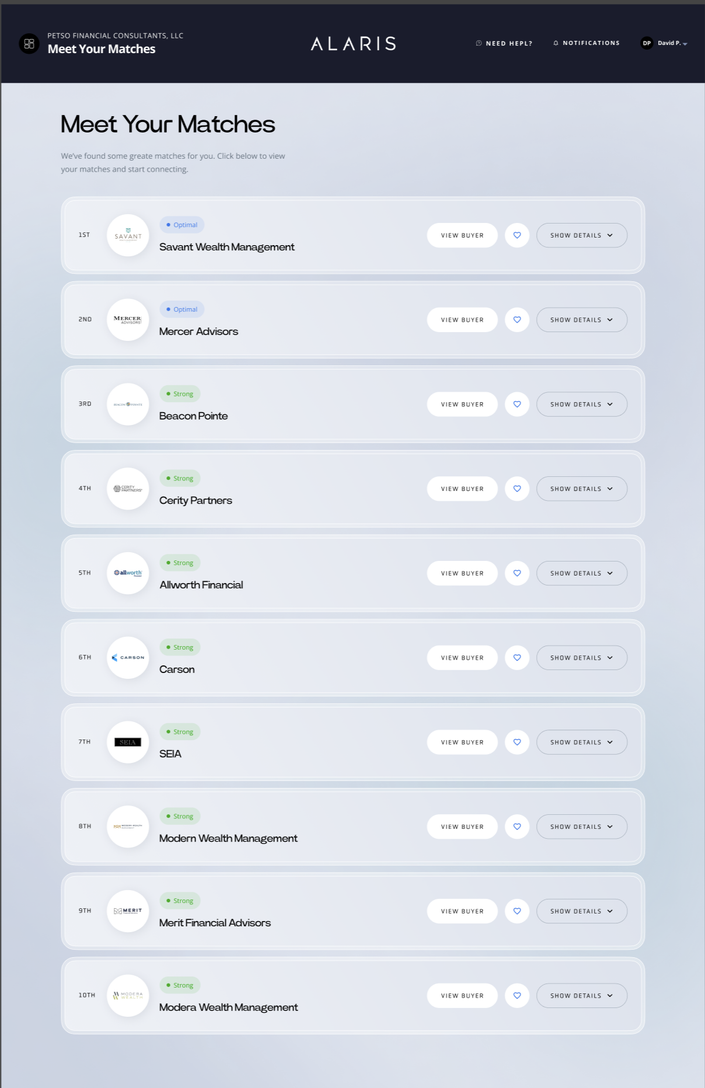
Task: Click the Savant logo thumbnail
Action: 128,235
